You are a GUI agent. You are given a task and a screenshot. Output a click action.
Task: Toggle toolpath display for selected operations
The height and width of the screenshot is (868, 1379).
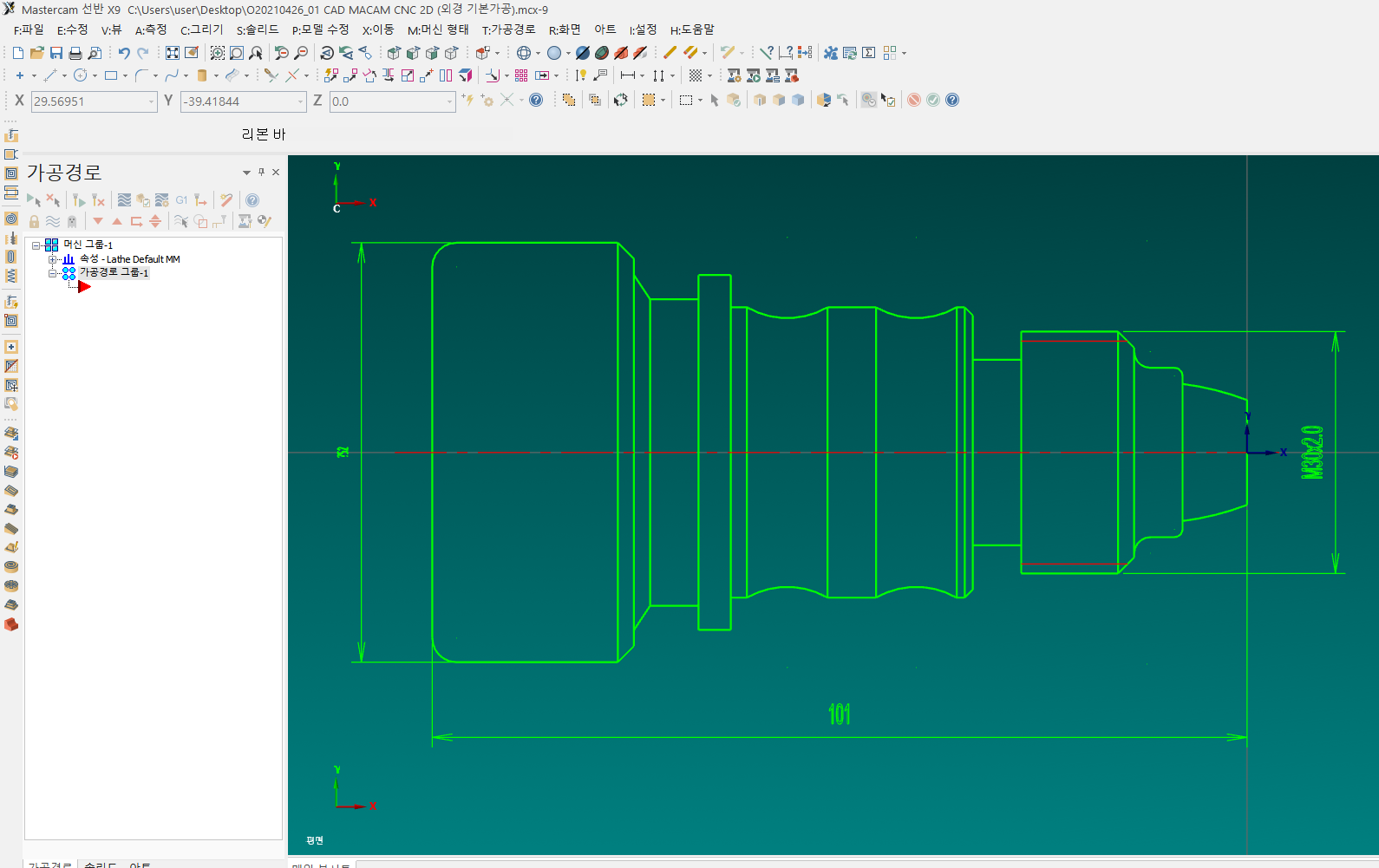pyautogui.click(x=53, y=222)
